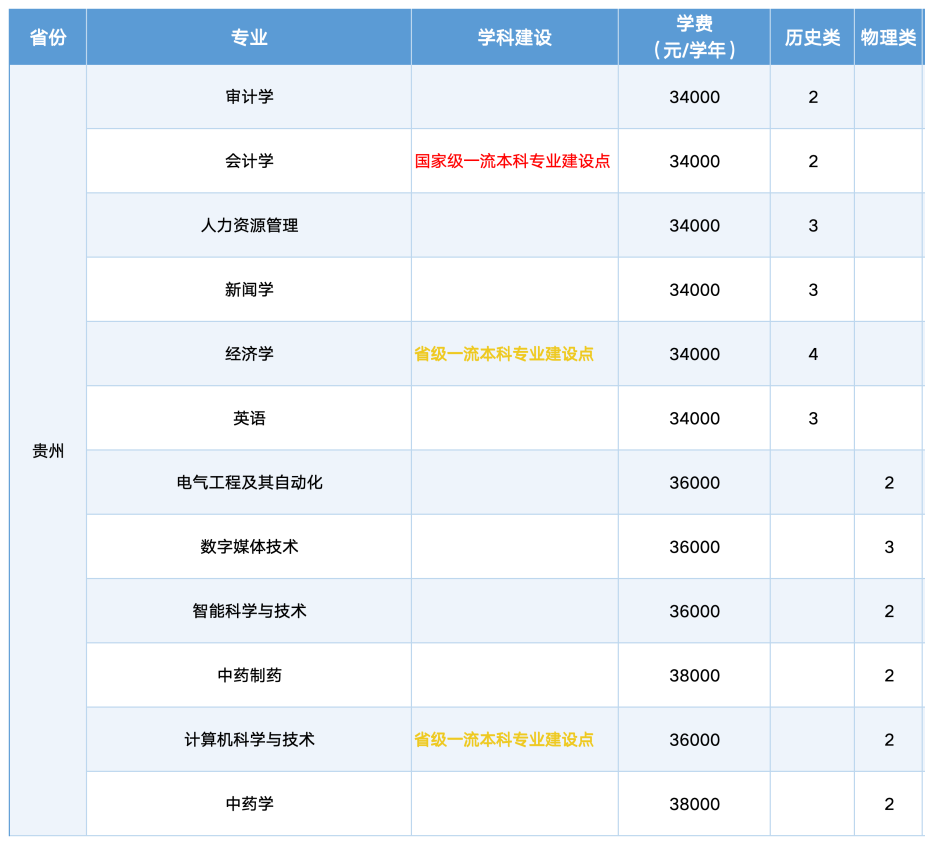Click the red 国家级一流本科专业建设点 text
925x845 pixels.
pos(512,161)
